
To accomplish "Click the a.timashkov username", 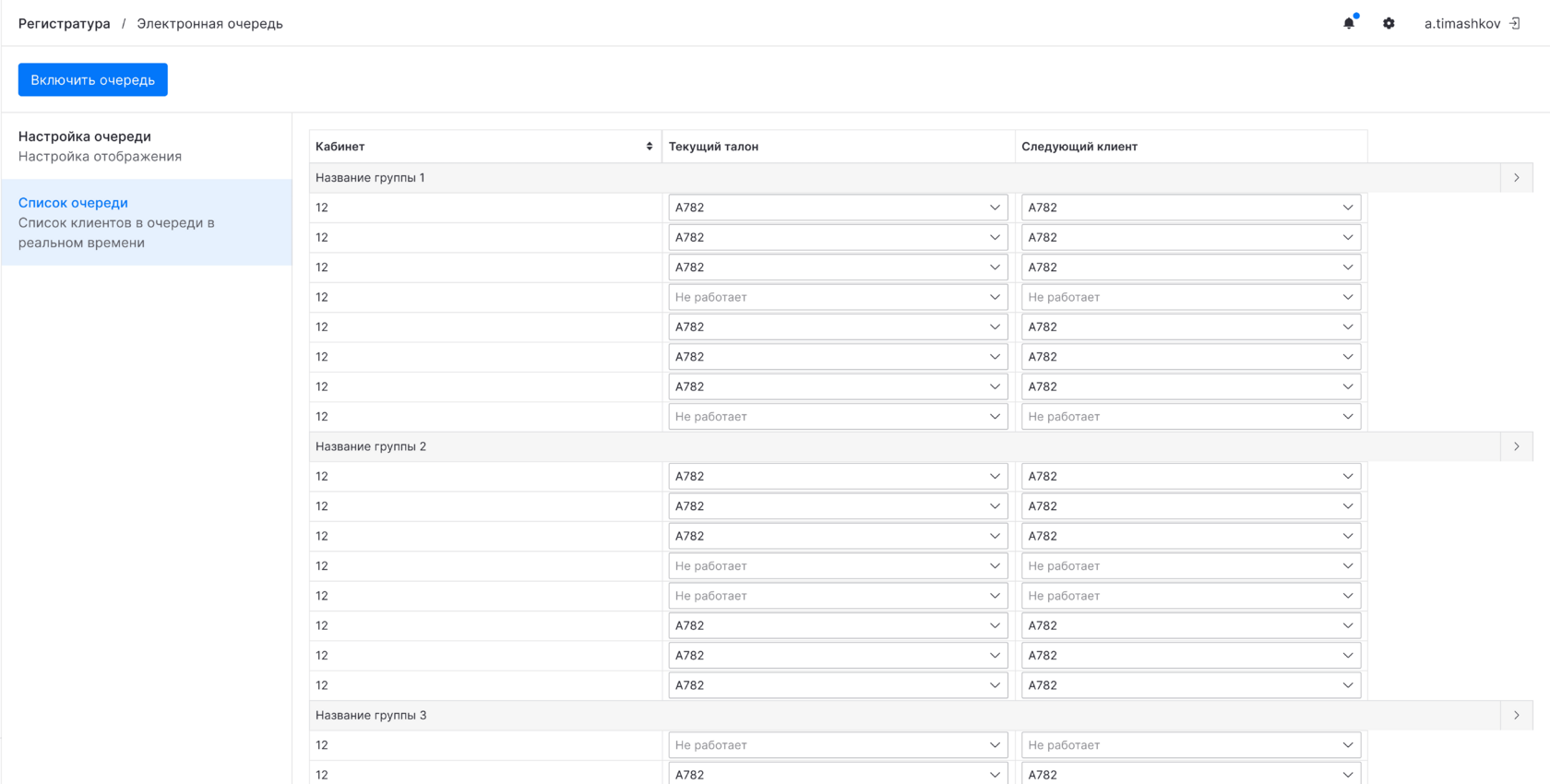I will pyautogui.click(x=1461, y=24).
